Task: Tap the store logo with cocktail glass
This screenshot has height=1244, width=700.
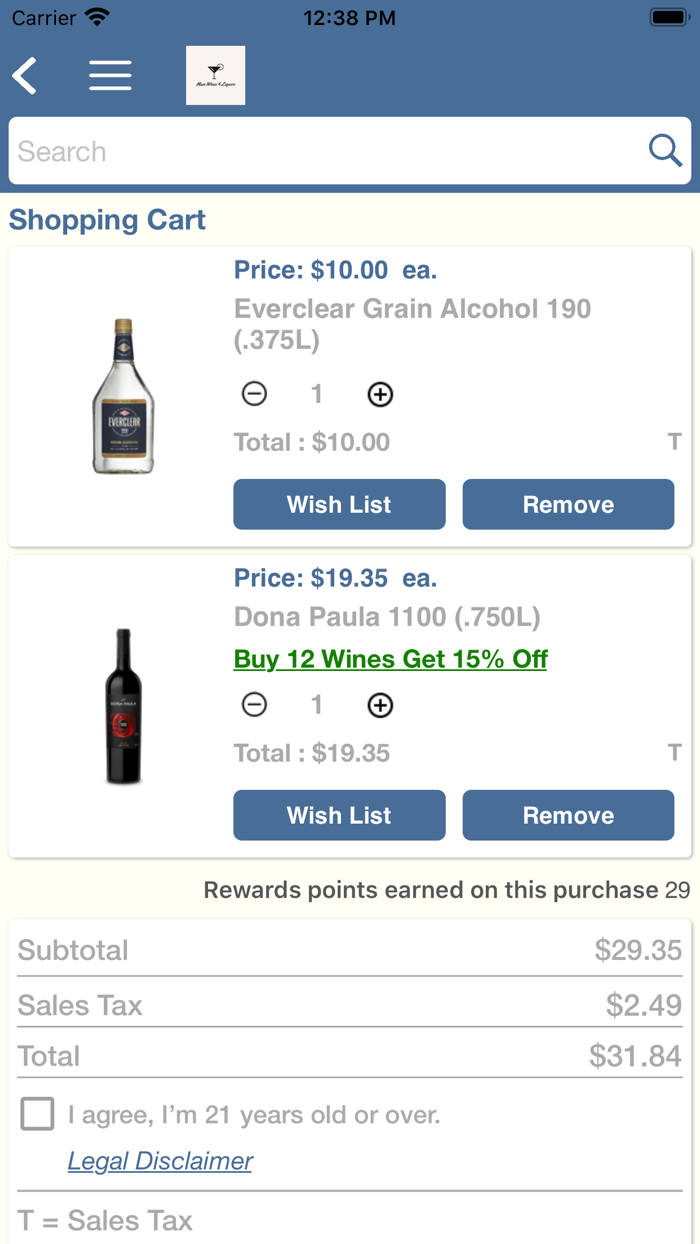Action: pyautogui.click(x=215, y=74)
